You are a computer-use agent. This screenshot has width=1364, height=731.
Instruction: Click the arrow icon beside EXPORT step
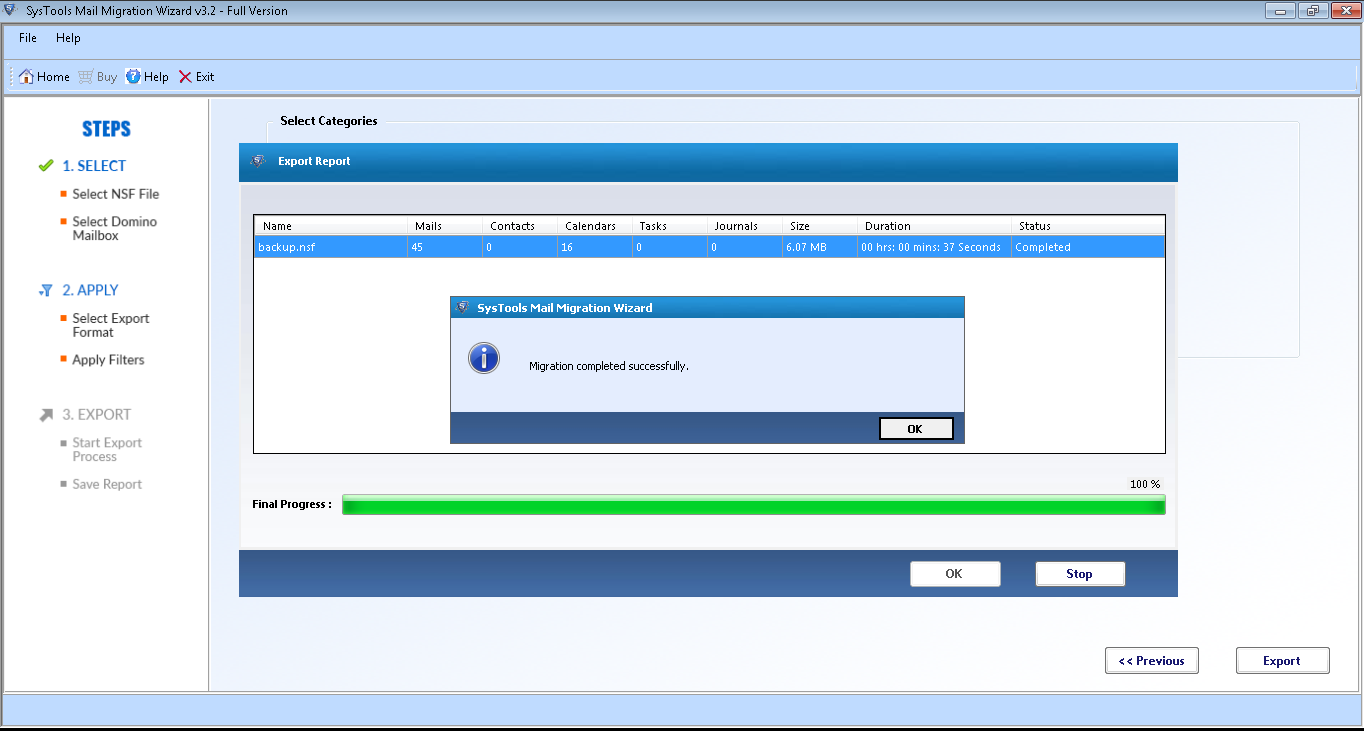point(45,414)
